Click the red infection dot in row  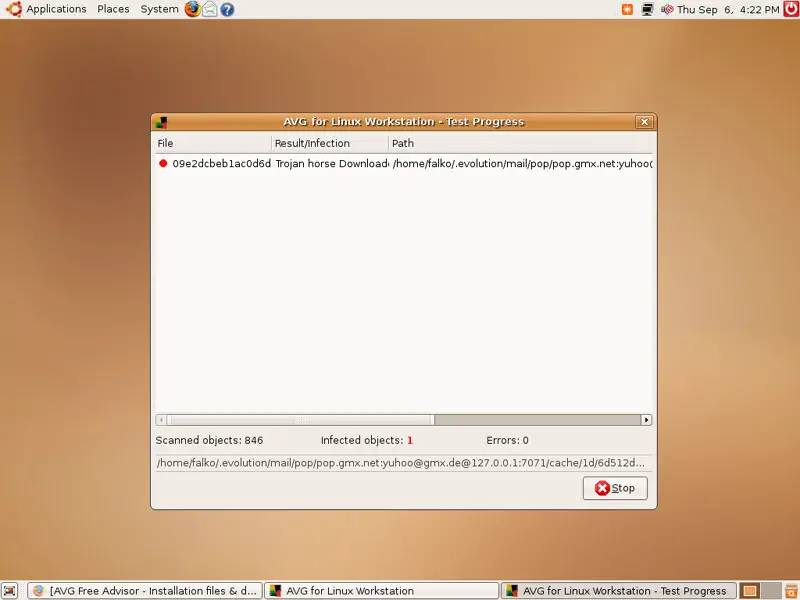click(x=163, y=163)
